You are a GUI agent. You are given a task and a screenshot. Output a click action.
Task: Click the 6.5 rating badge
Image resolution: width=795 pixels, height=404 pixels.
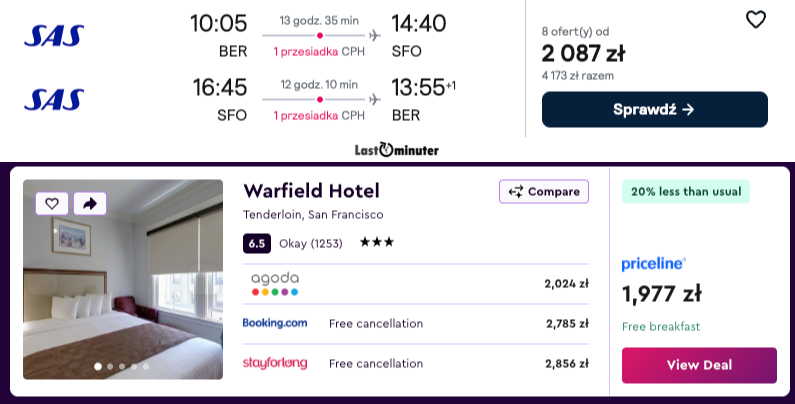click(256, 242)
